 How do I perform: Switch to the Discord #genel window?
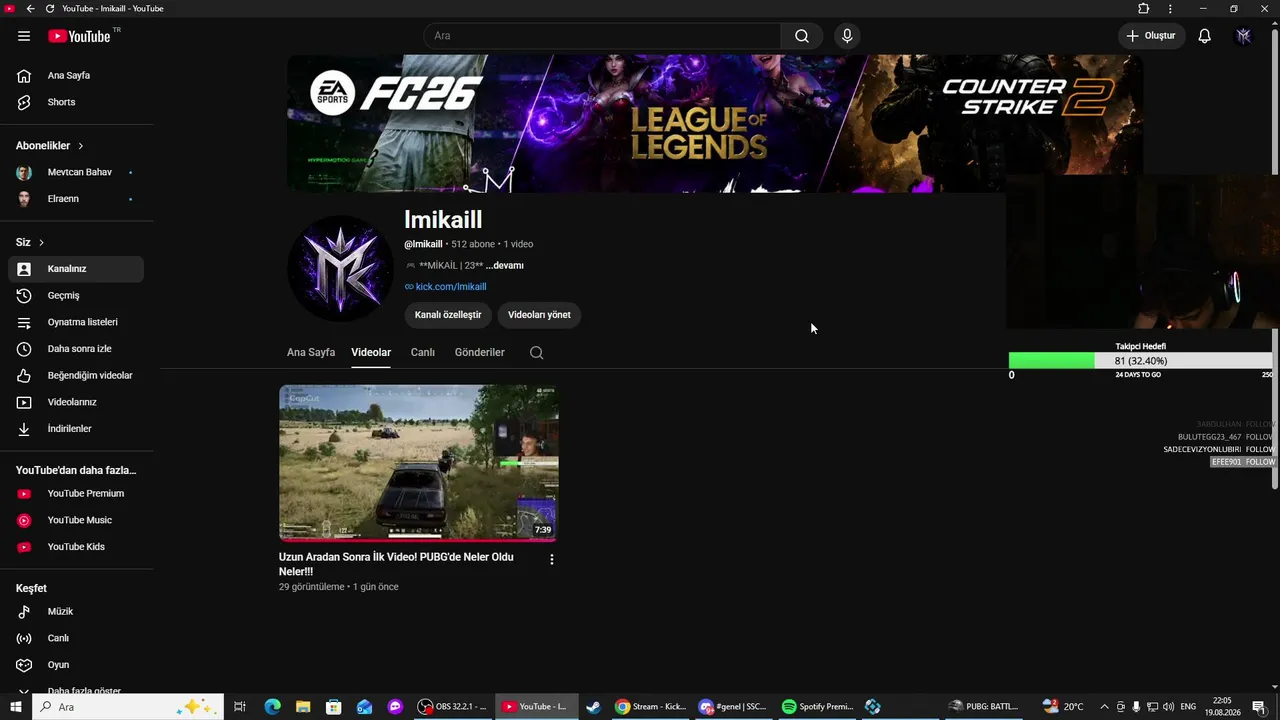[734, 707]
